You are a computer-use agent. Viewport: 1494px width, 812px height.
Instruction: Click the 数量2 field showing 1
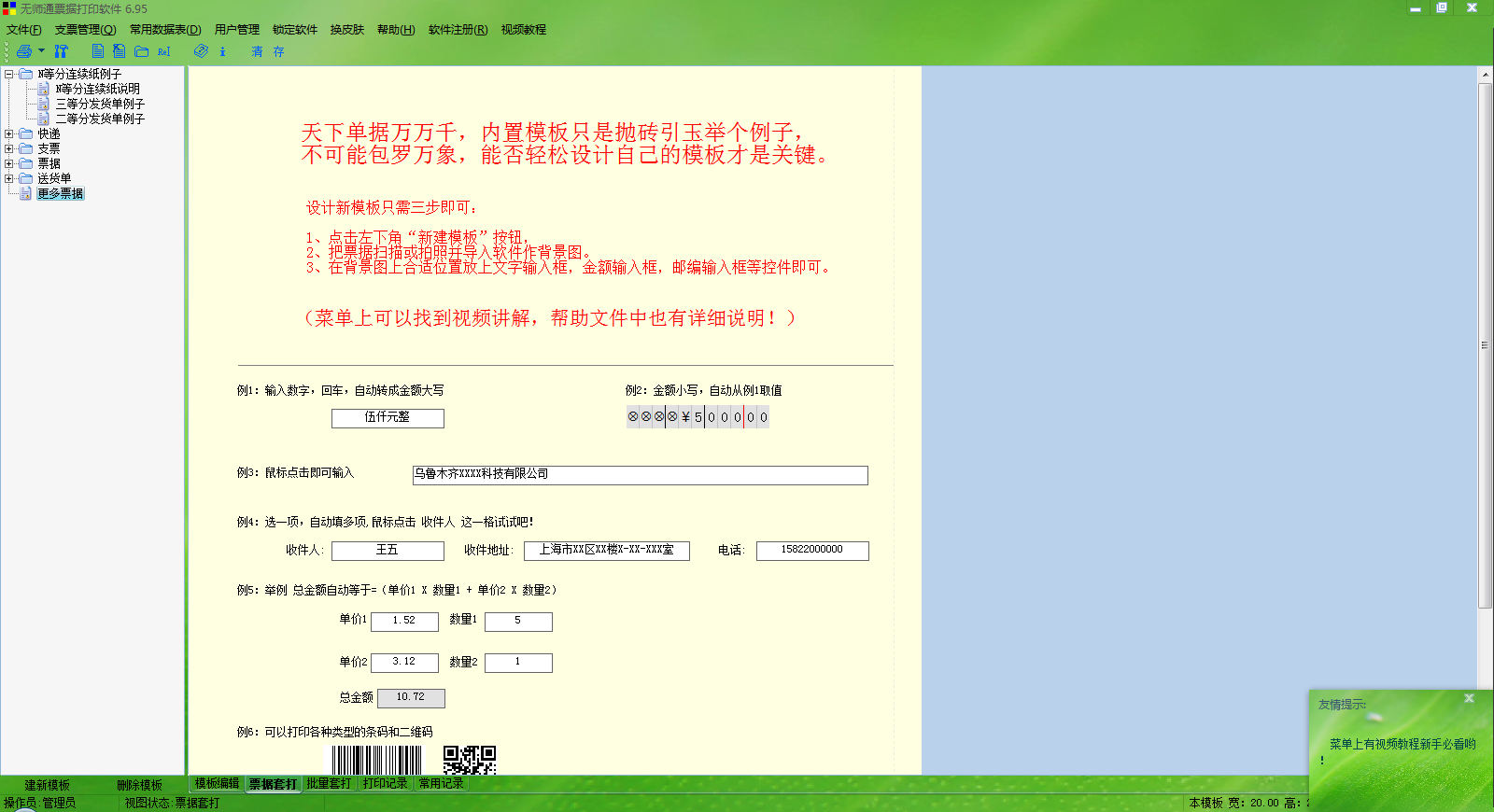tap(518, 663)
